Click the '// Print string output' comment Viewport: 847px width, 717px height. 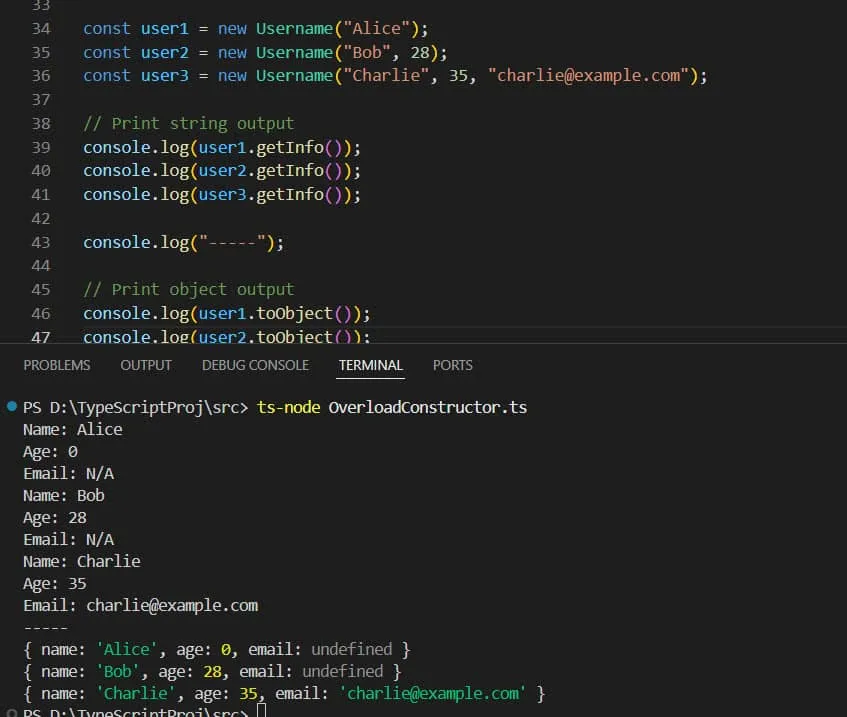tap(189, 124)
